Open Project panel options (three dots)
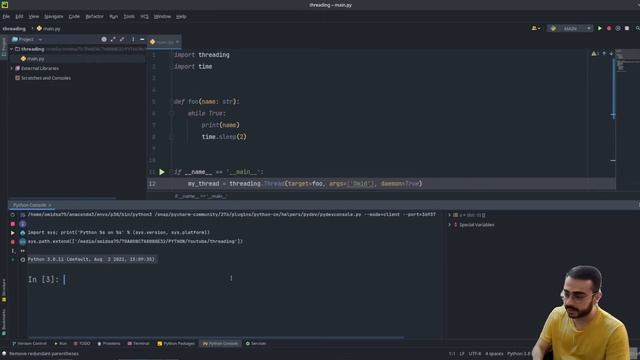The height and width of the screenshot is (360, 640). click(x=133, y=39)
